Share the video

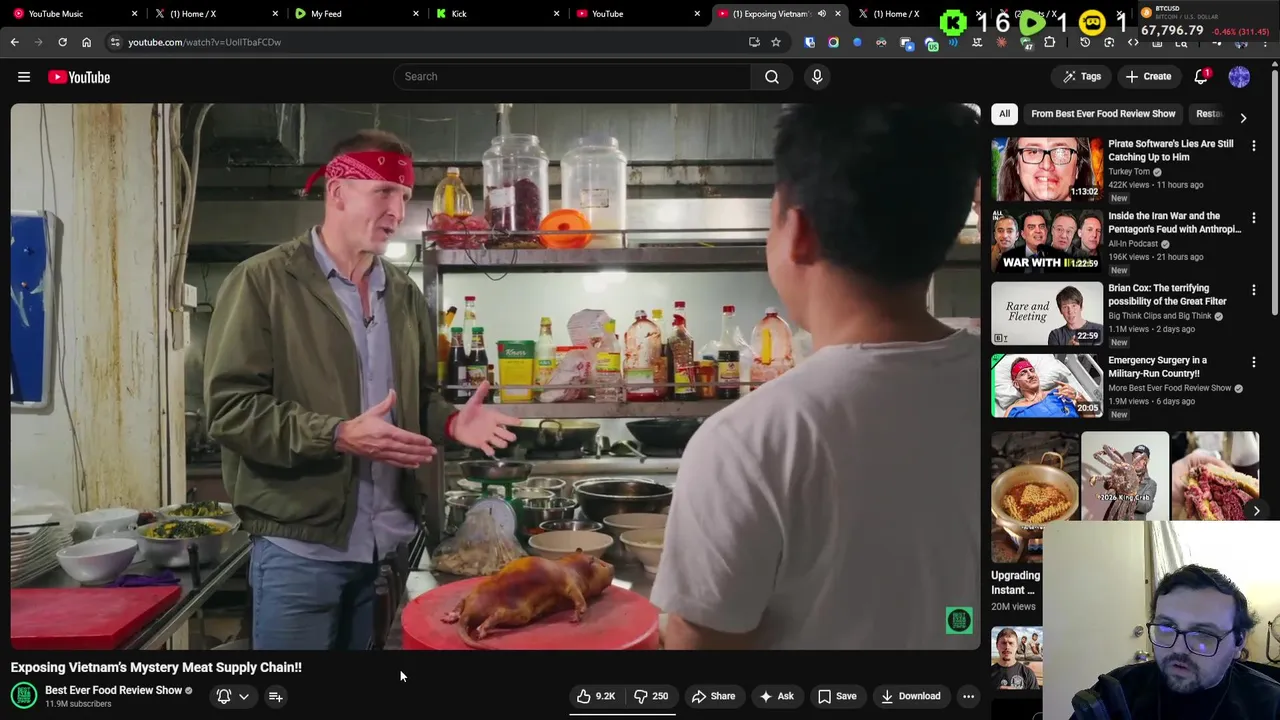714,696
